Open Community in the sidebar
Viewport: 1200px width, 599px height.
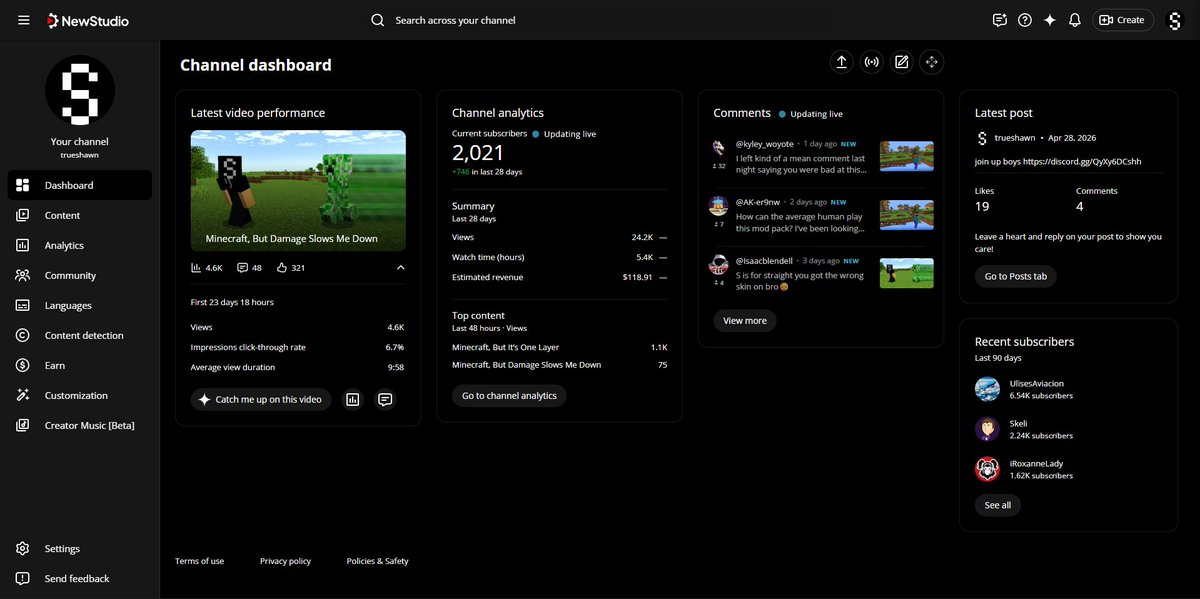point(80,275)
